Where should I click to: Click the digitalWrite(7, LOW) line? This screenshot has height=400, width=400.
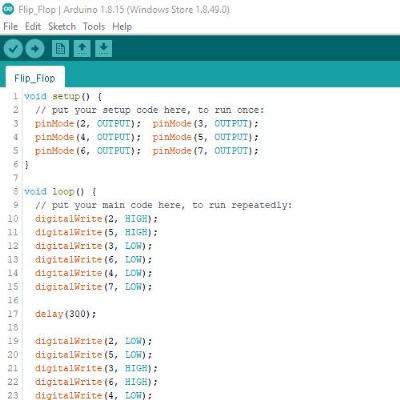(x=94, y=287)
